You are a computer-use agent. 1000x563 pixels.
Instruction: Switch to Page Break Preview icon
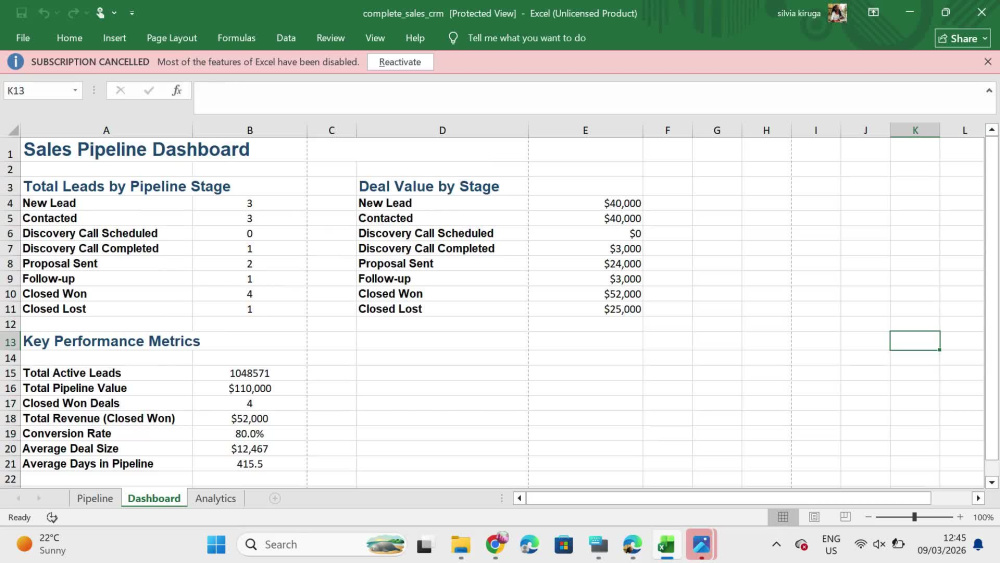tap(845, 517)
